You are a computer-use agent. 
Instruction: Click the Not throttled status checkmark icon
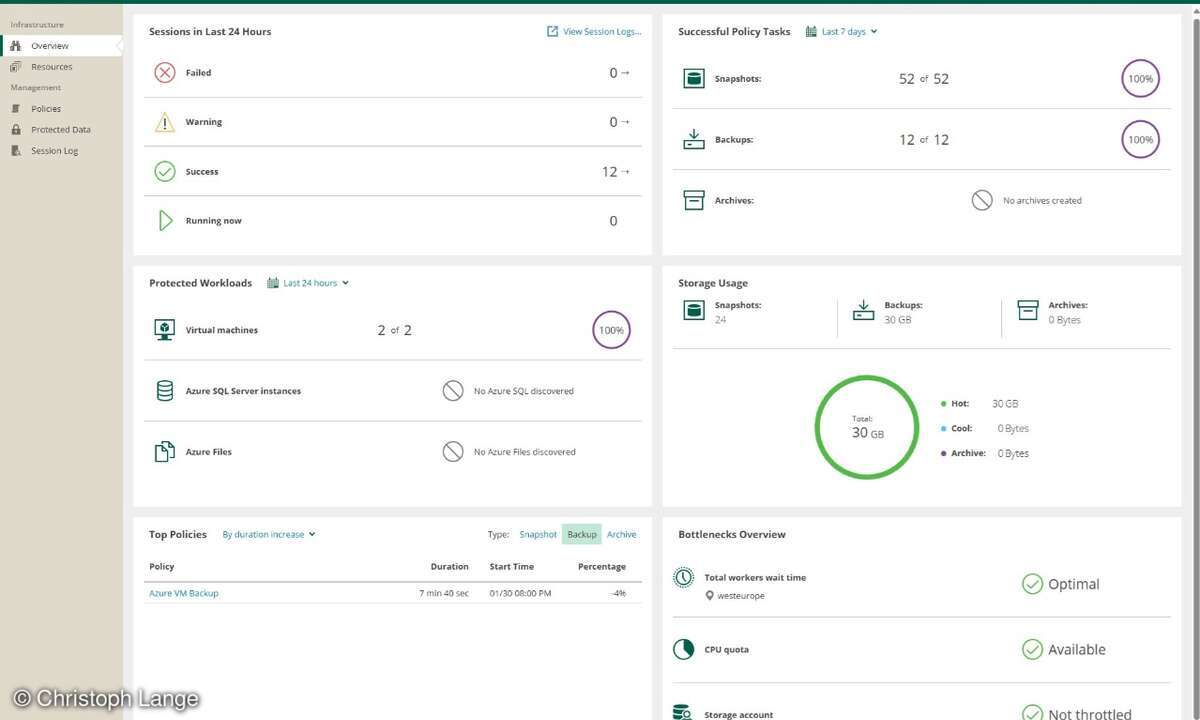(x=1032, y=714)
